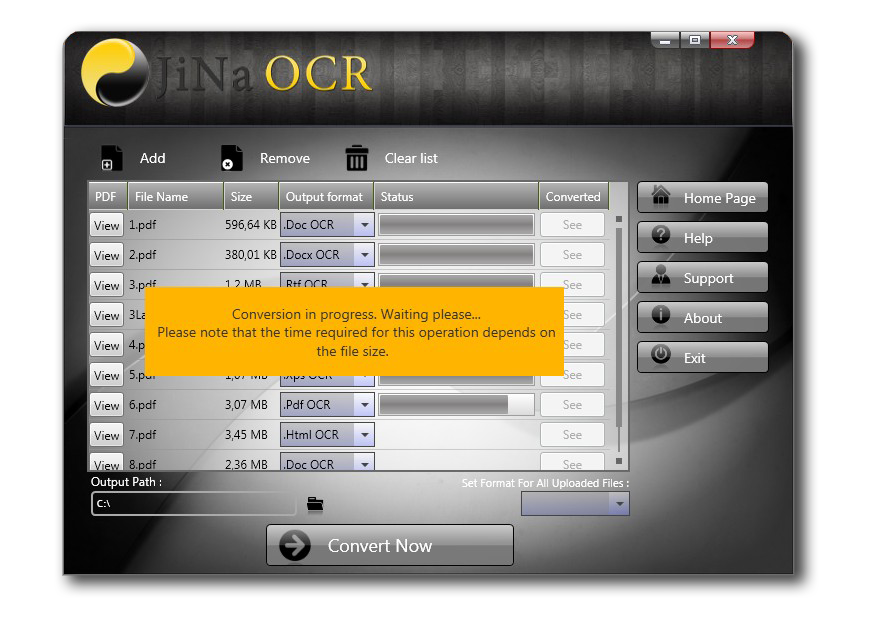The width and height of the screenshot is (890, 633).
Task: Click size value 380,01 KB
Action: click(250, 255)
